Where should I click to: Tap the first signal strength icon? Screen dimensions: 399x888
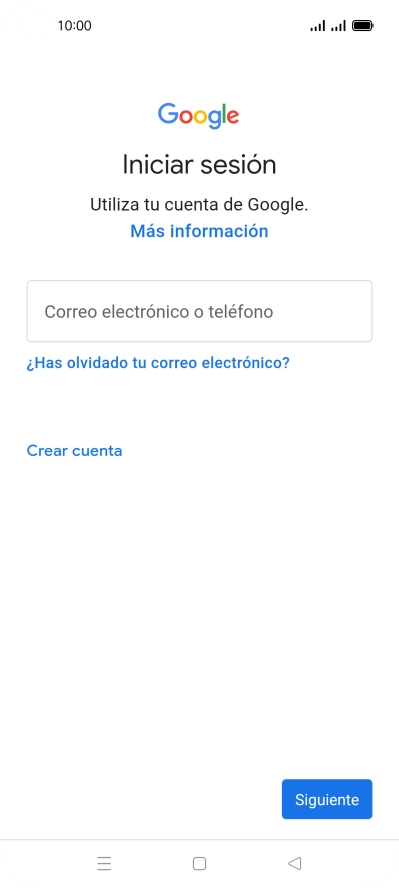click(x=318, y=25)
